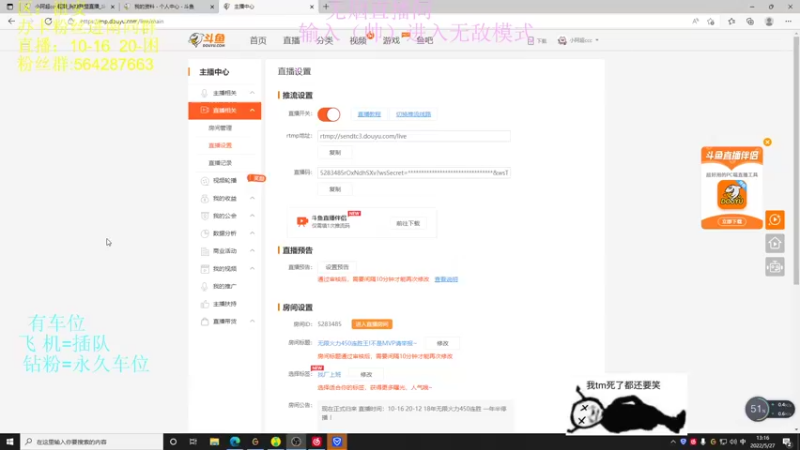Click 前往下载 for 斗鱼直播伴侣
The height and width of the screenshot is (450, 800).
pos(408,223)
